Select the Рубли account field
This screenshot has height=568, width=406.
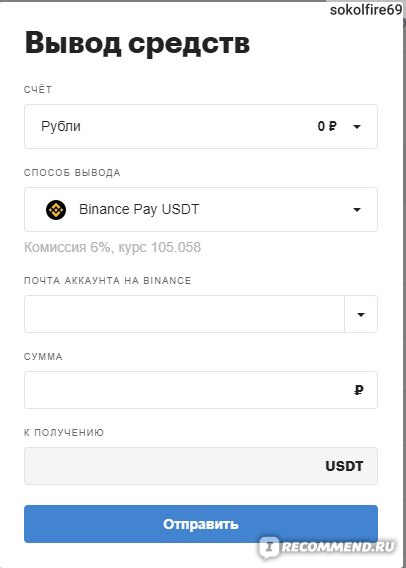201,126
